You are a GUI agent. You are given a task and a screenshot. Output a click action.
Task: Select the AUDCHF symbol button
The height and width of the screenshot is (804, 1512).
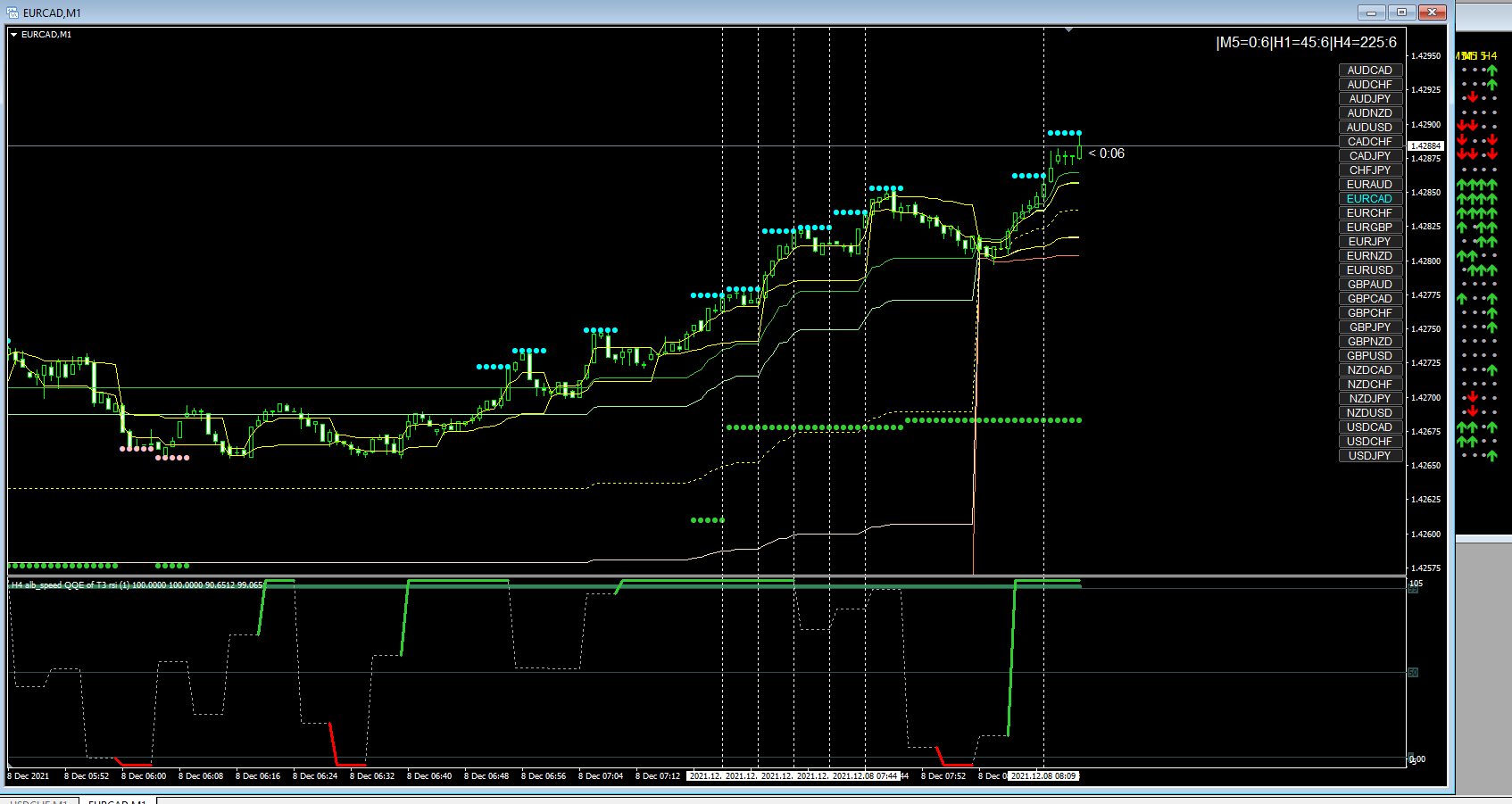(1370, 85)
